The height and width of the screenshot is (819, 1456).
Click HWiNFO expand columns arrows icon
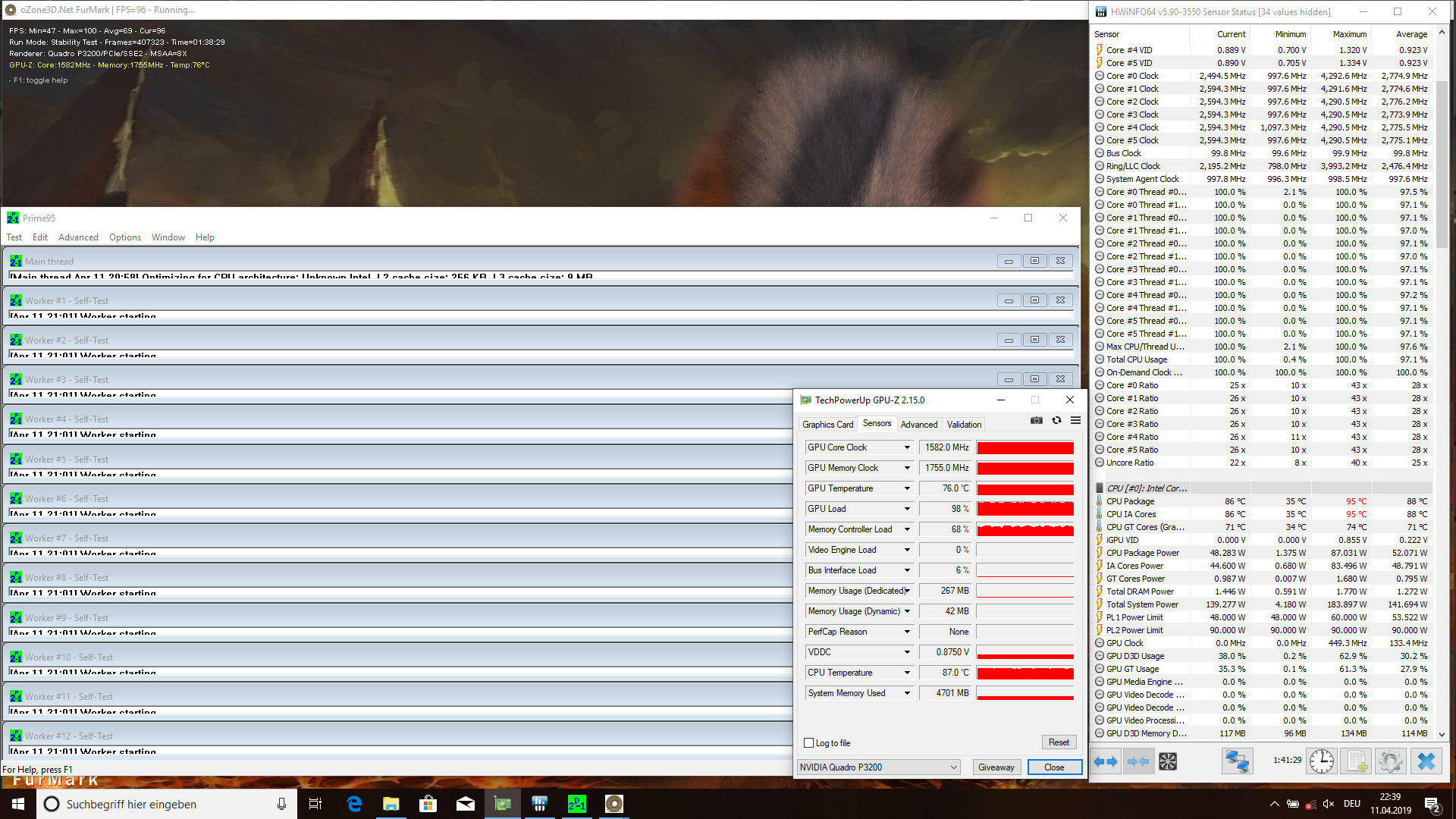click(1106, 761)
